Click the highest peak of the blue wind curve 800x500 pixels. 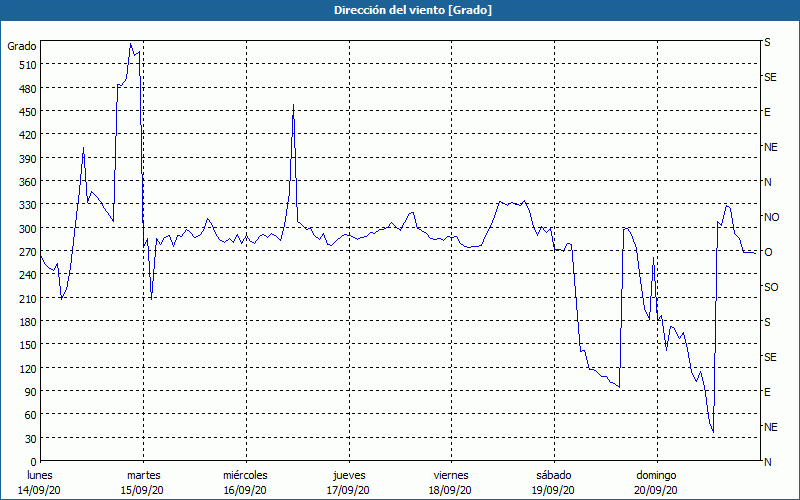click(131, 44)
